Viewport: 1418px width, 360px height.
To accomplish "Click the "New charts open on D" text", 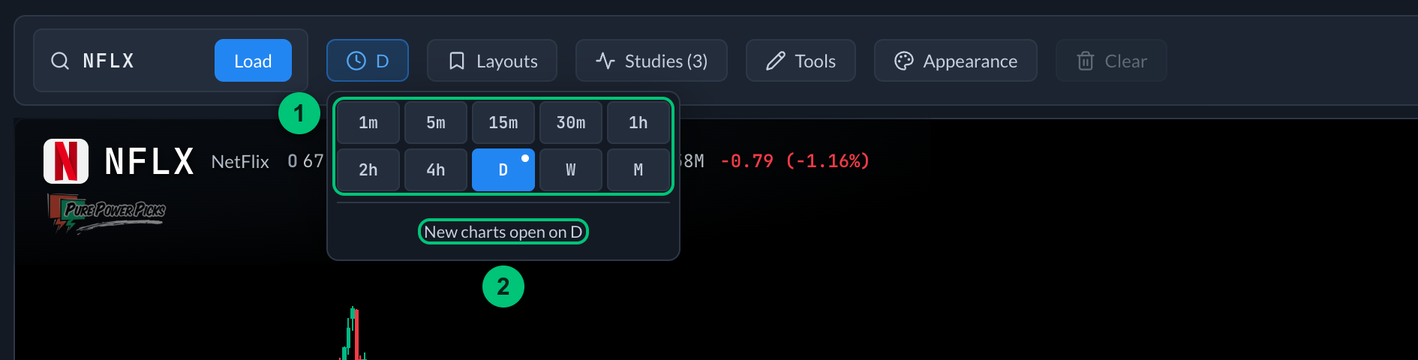I will (503, 232).
